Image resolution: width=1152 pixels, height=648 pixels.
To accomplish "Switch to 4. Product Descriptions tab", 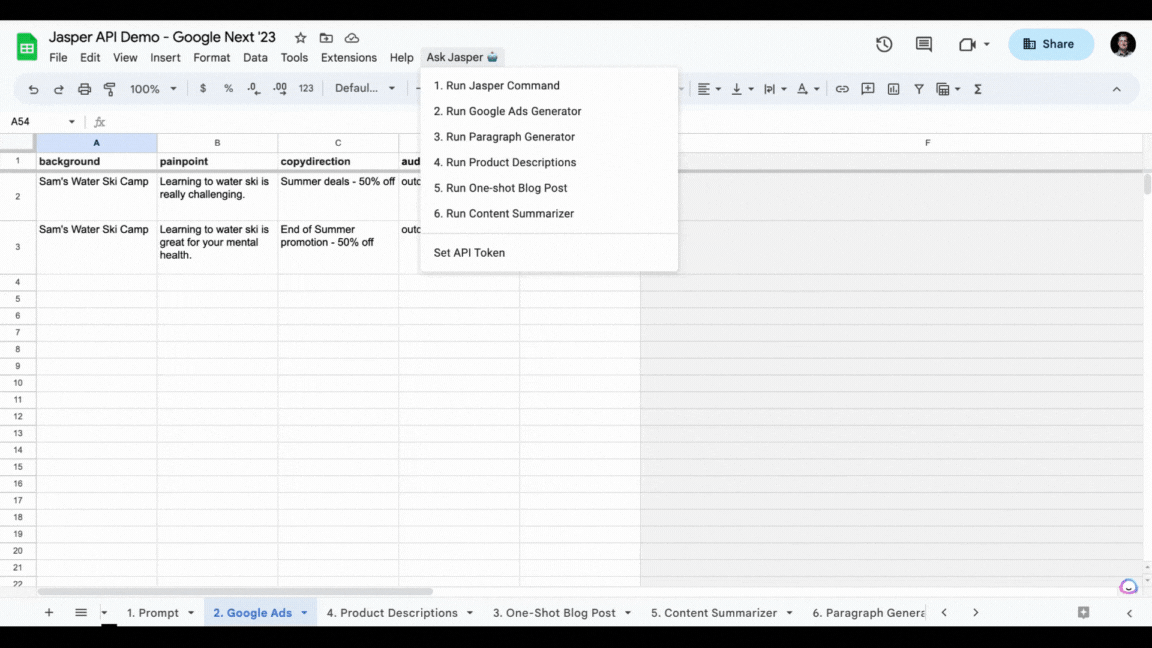I will 392,613.
